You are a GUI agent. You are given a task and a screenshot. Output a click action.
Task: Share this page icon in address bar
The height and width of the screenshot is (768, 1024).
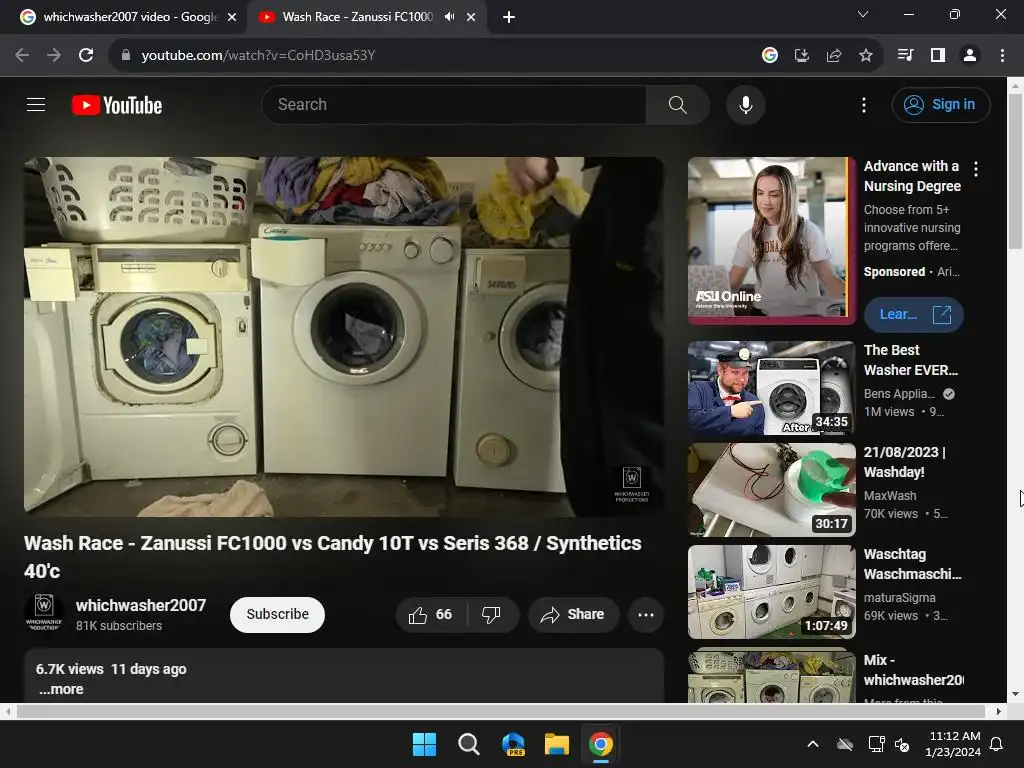coord(834,56)
